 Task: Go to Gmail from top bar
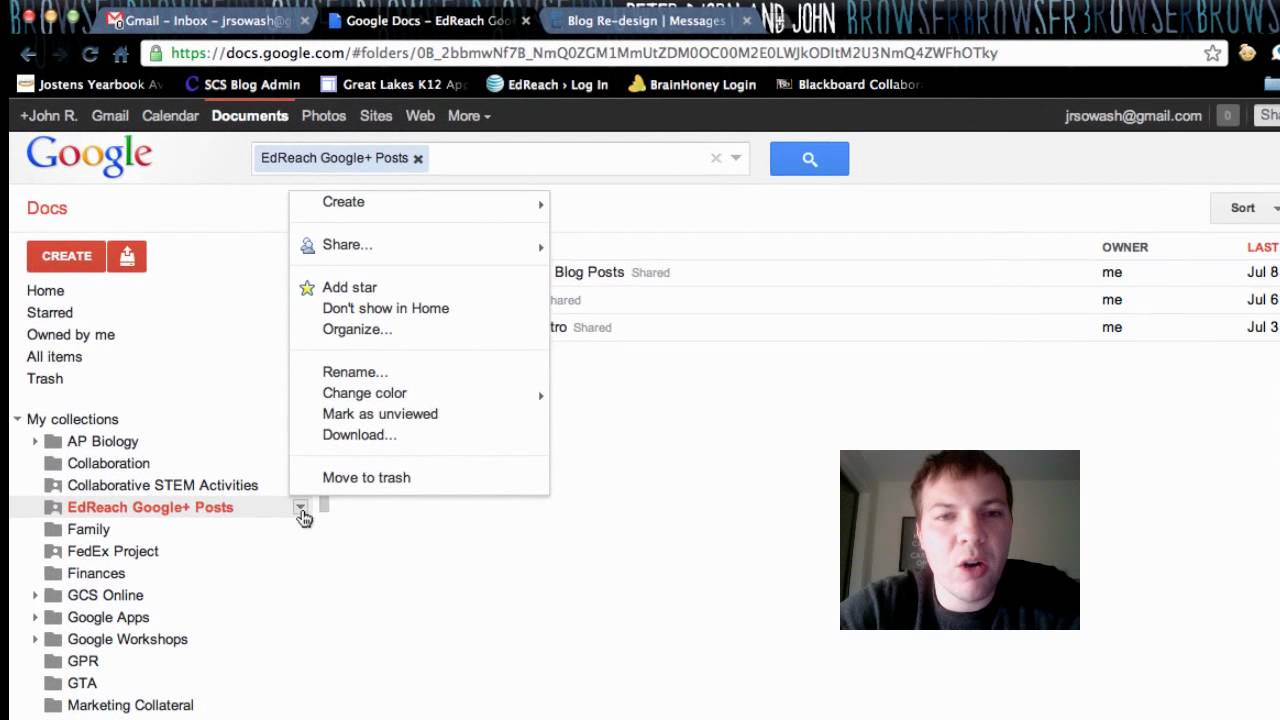[x=110, y=116]
